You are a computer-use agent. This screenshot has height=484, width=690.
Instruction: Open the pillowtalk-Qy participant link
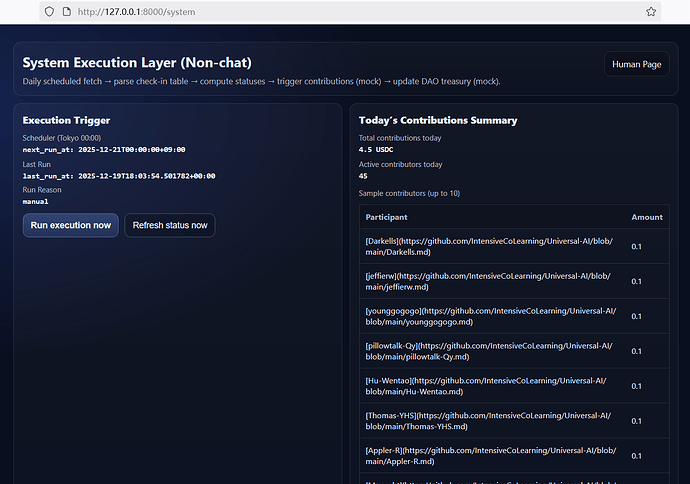488,351
